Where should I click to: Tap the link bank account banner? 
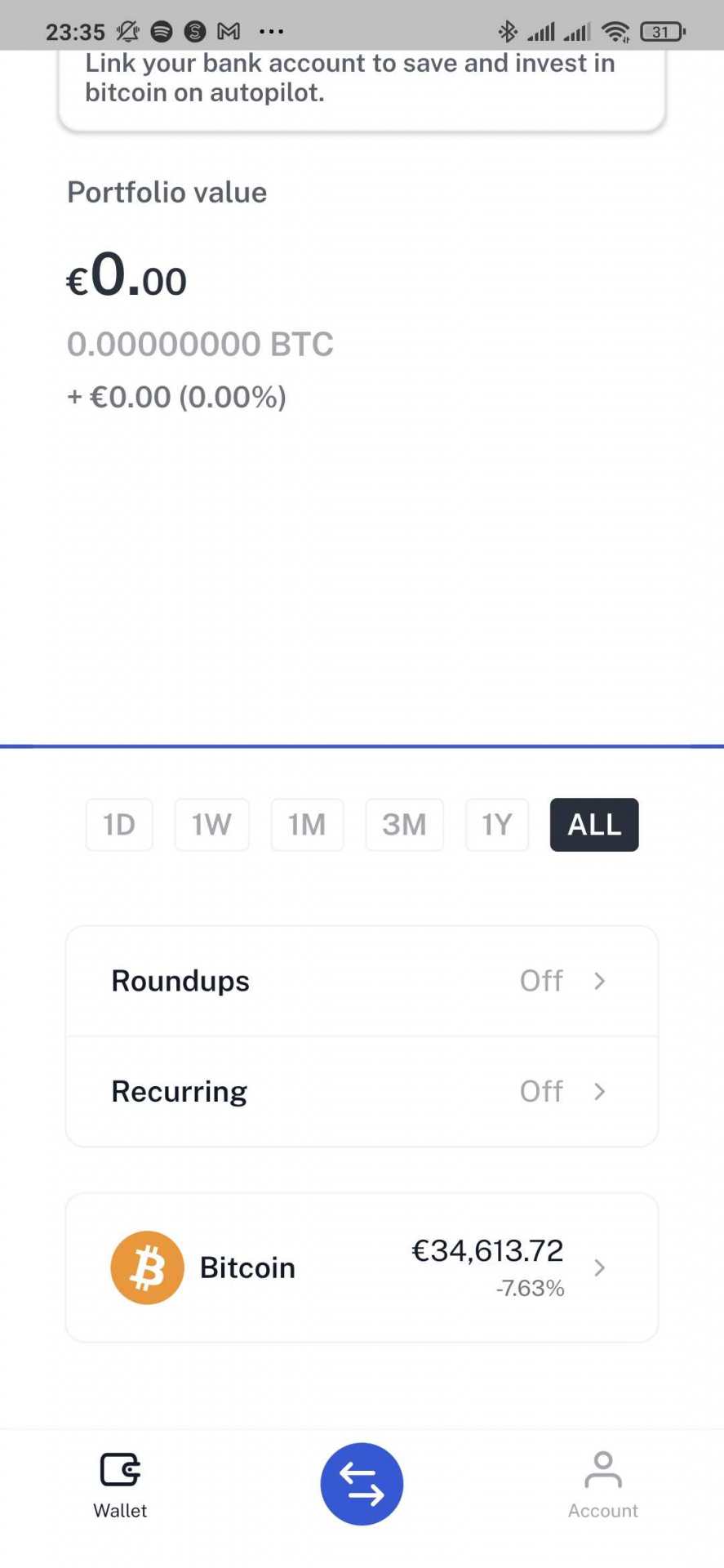click(x=362, y=82)
